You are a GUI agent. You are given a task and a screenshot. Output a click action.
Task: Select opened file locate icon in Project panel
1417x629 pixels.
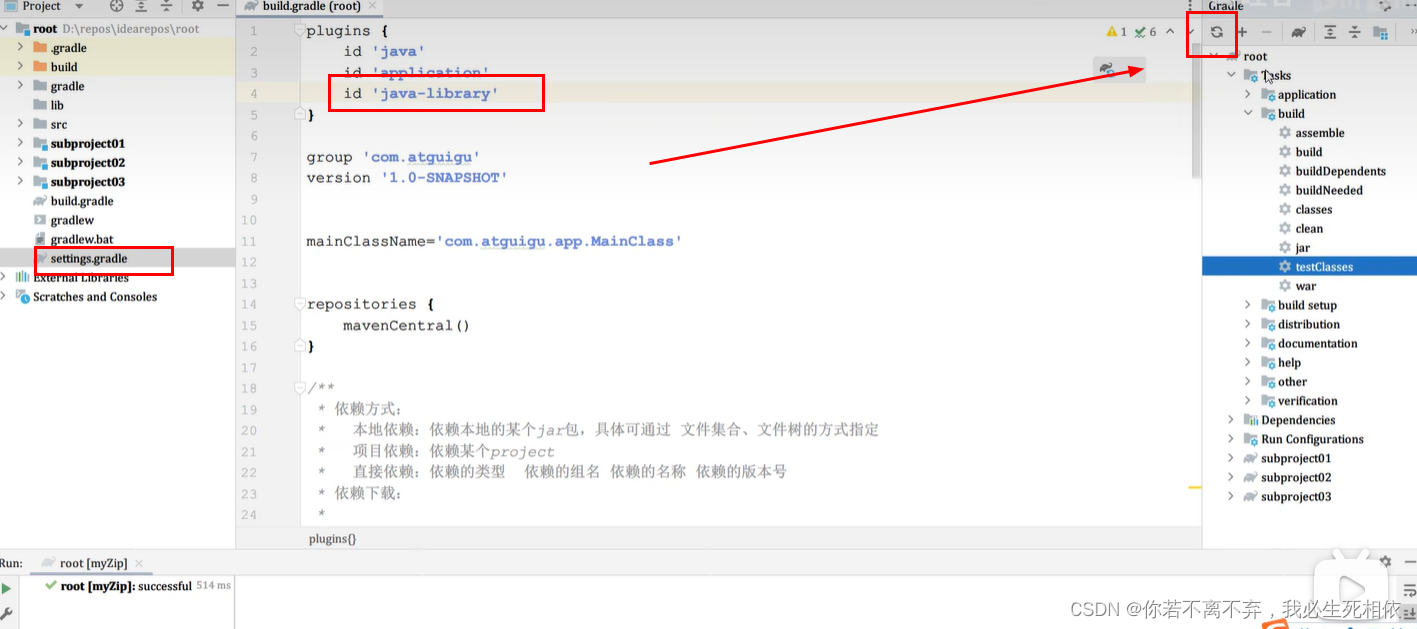[117, 6]
